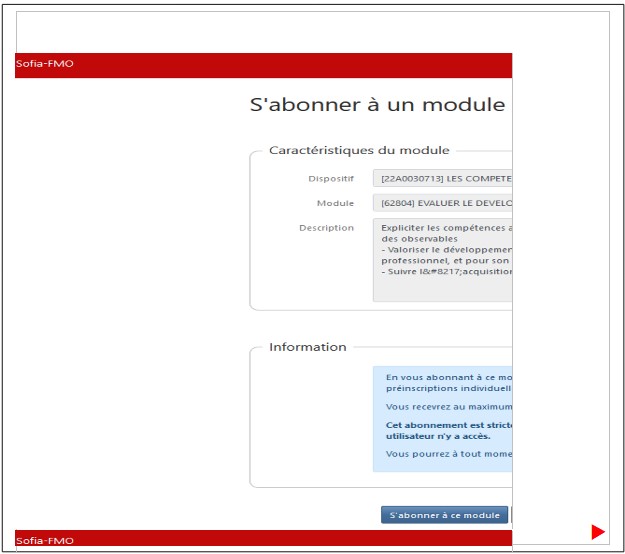Click the Dispositif field
Viewport: 625px width, 554px height.
pos(443,179)
